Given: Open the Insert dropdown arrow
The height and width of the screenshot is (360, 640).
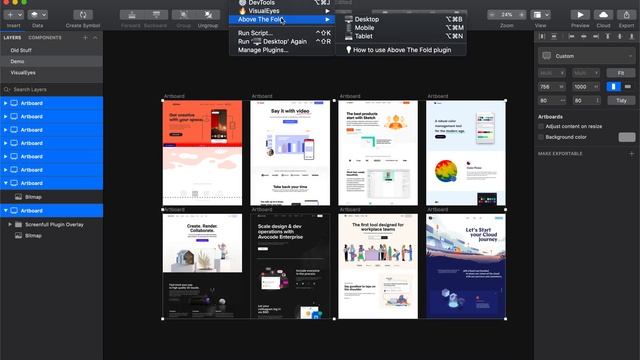Looking at the screenshot, I should pyautogui.click(x=20, y=15).
